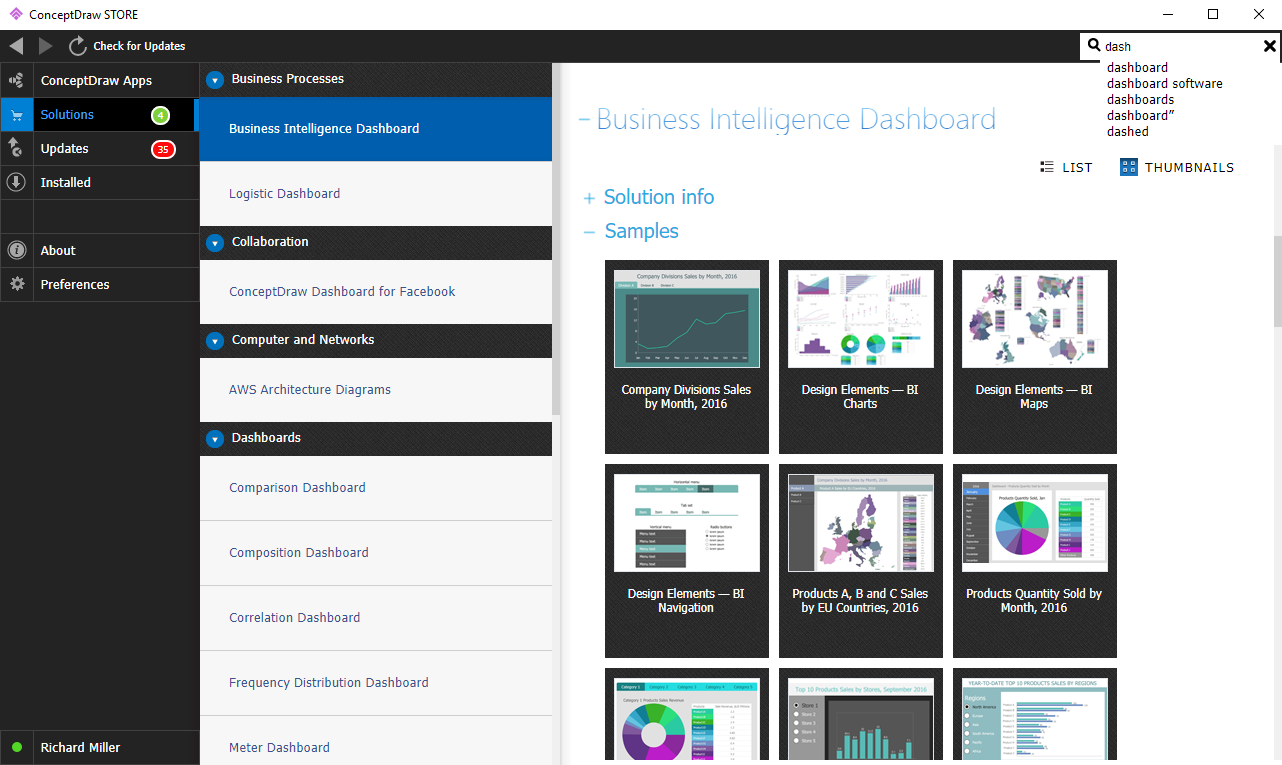
Task: Open Design Elements — BI Maps thumbnail
Action: (x=1034, y=356)
